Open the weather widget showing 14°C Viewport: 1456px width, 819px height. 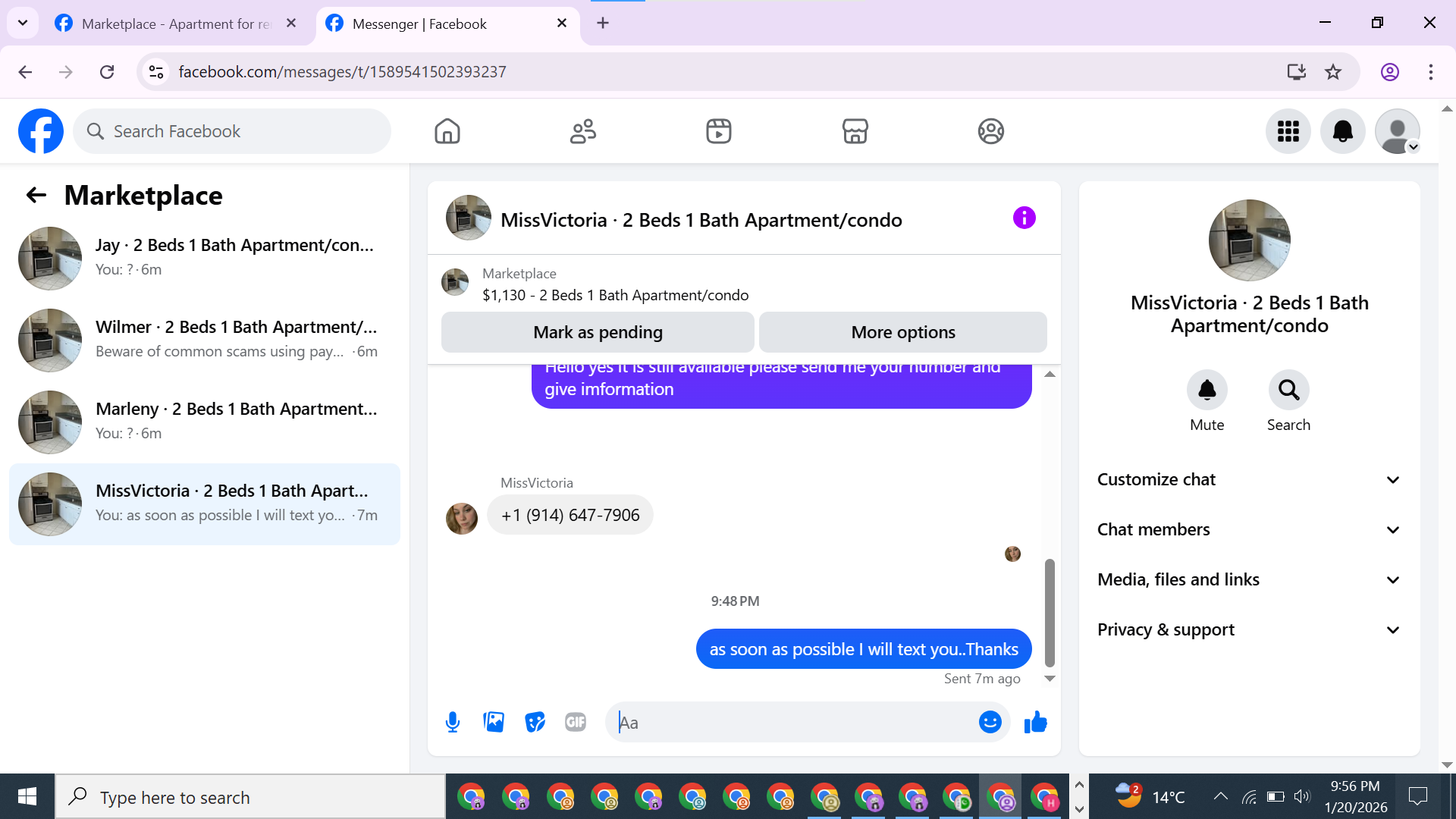click(x=1150, y=796)
